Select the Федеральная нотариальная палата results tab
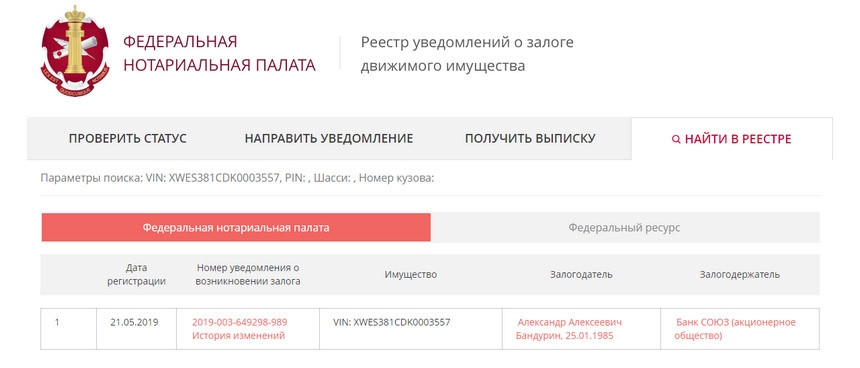Viewport: 860px width, 368px height. tap(236, 228)
